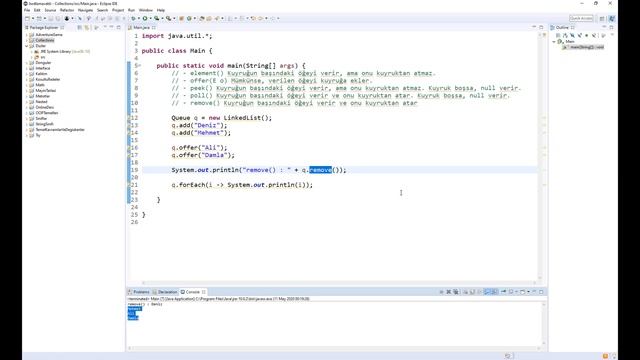Click Collapse All icon in Package Explorer

[x=80, y=27]
